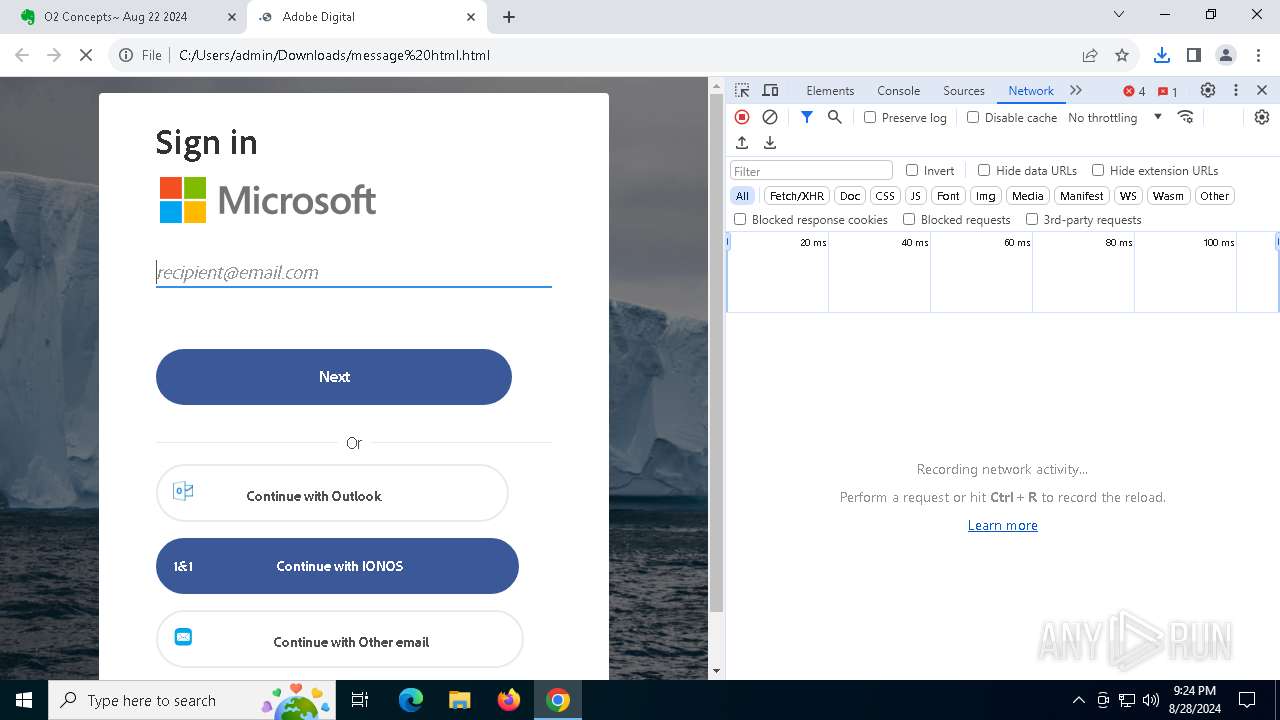The height and width of the screenshot is (720, 1280).
Task: Check Blocked response cookies
Action: 740,219
